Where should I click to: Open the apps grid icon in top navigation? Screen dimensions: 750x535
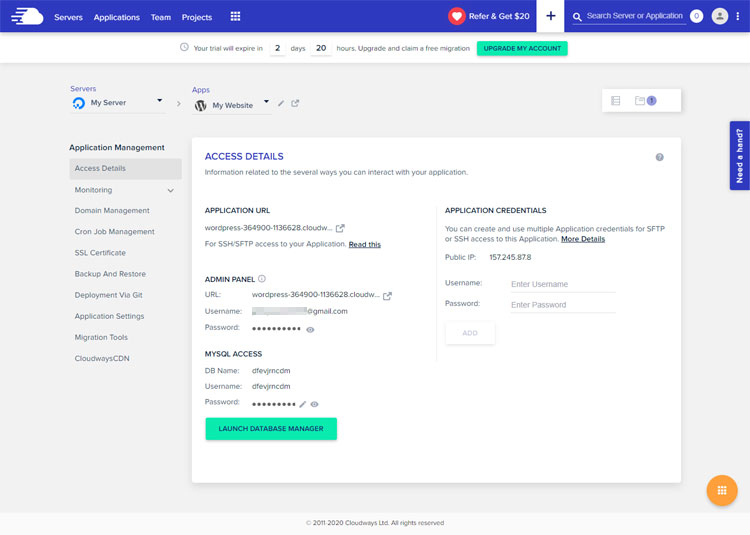click(235, 16)
